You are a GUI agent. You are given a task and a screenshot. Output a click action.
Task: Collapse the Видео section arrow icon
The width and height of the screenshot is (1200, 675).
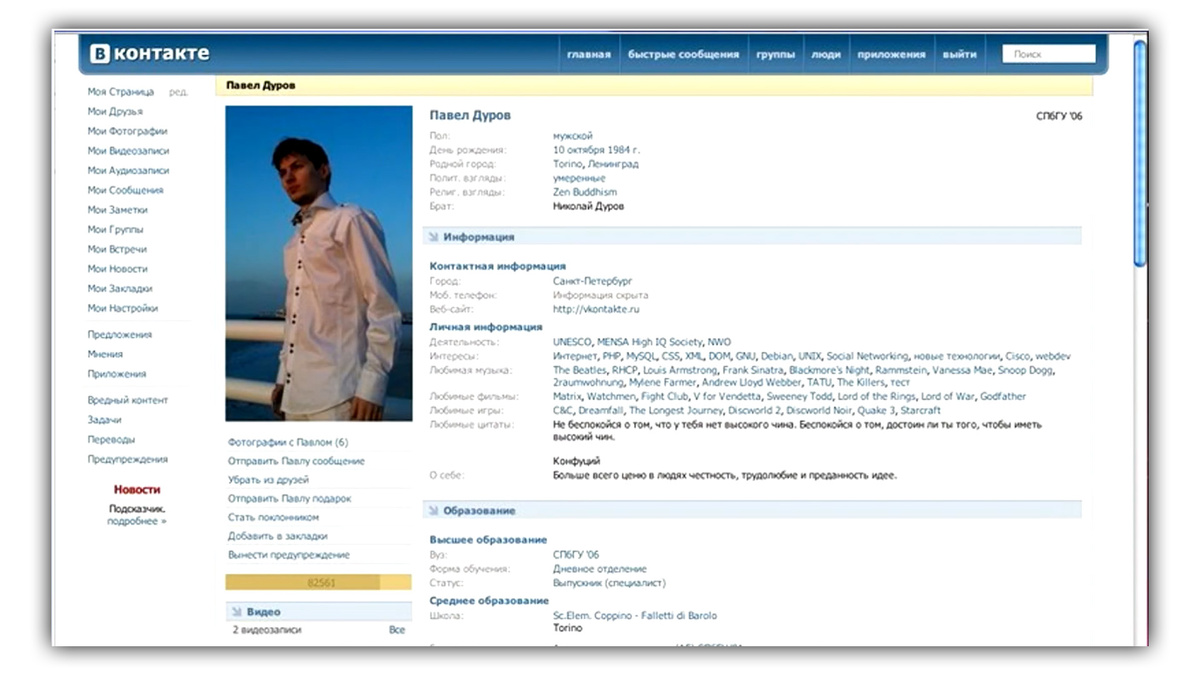pyautogui.click(x=237, y=611)
